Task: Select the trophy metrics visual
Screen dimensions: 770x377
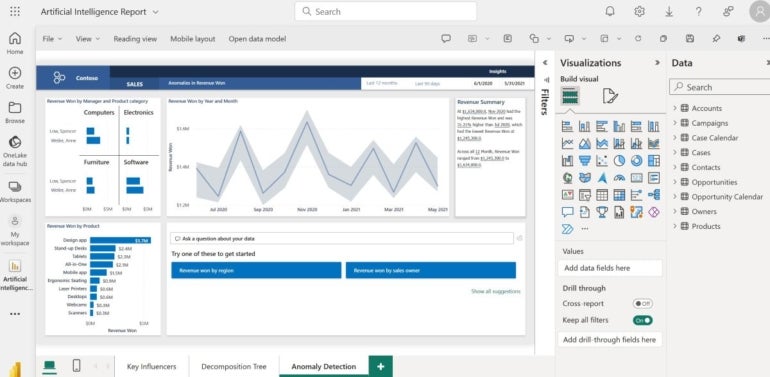Action: click(x=602, y=212)
